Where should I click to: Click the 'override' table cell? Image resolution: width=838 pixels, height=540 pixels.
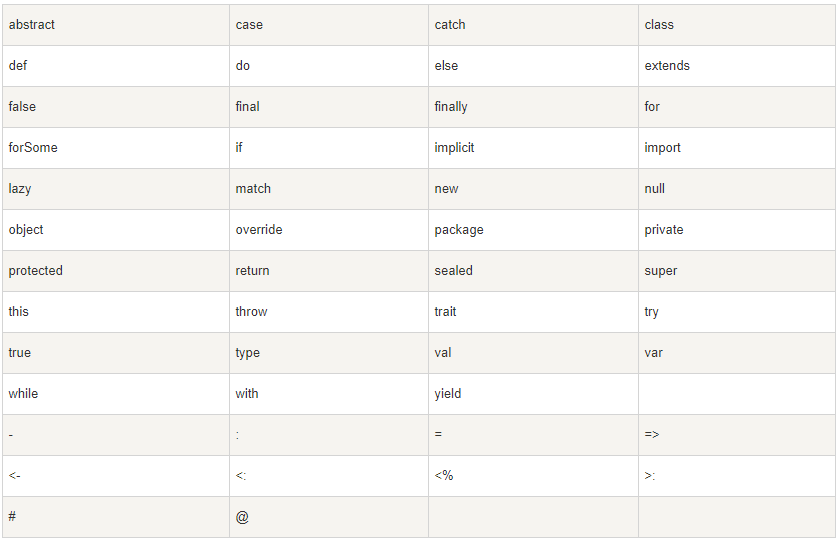[x=259, y=230]
